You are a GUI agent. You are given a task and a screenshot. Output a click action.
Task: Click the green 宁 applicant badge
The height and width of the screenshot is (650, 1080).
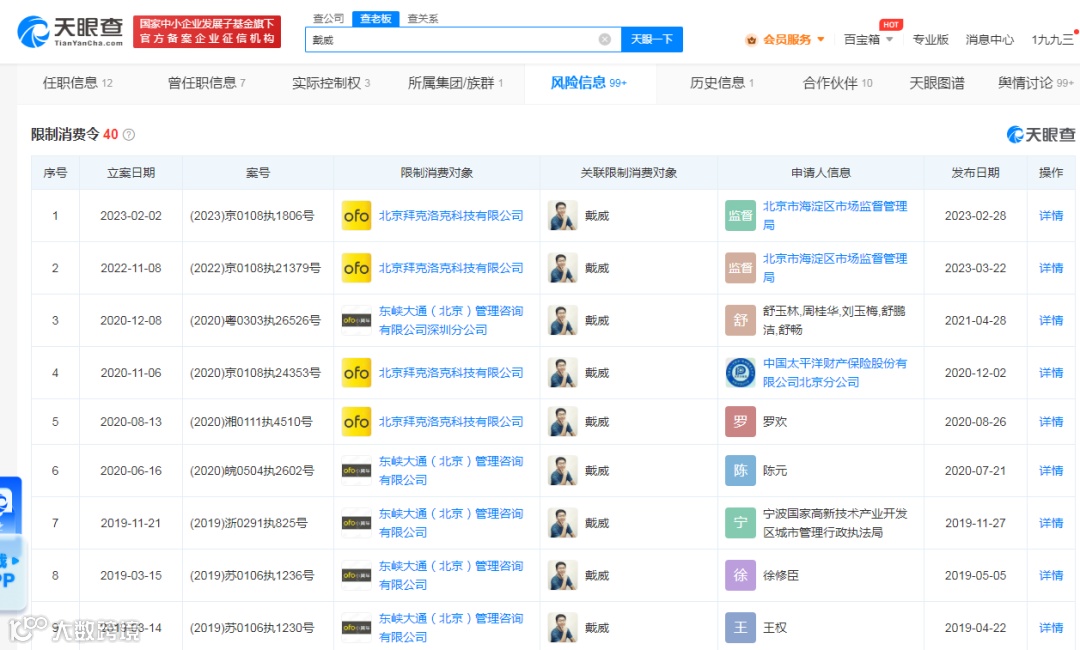click(740, 523)
